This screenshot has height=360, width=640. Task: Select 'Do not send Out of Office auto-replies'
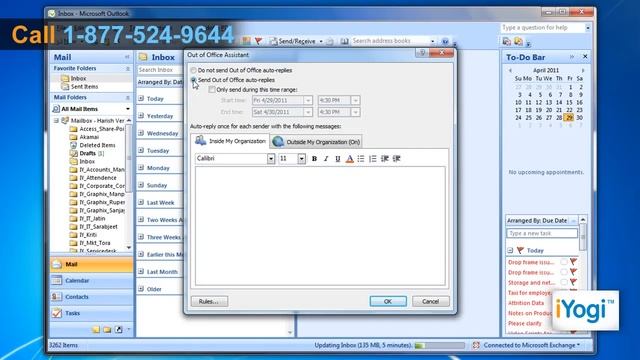[x=193, y=70]
